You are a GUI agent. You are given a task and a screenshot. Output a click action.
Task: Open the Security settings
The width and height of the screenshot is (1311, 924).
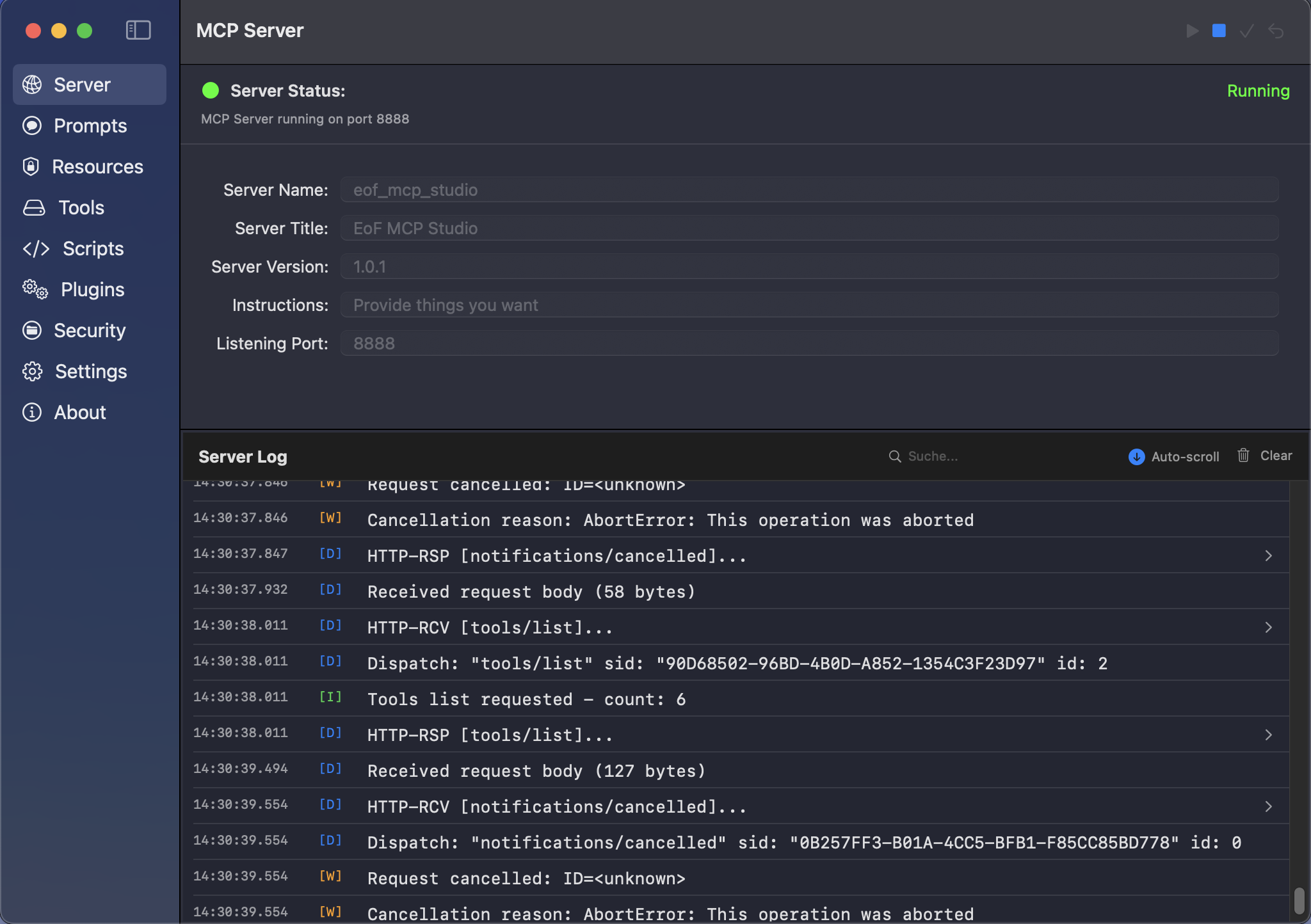89,330
